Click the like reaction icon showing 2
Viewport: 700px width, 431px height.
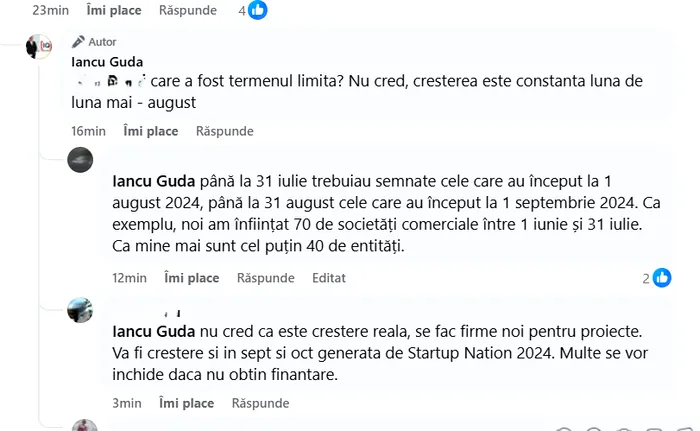(662, 278)
